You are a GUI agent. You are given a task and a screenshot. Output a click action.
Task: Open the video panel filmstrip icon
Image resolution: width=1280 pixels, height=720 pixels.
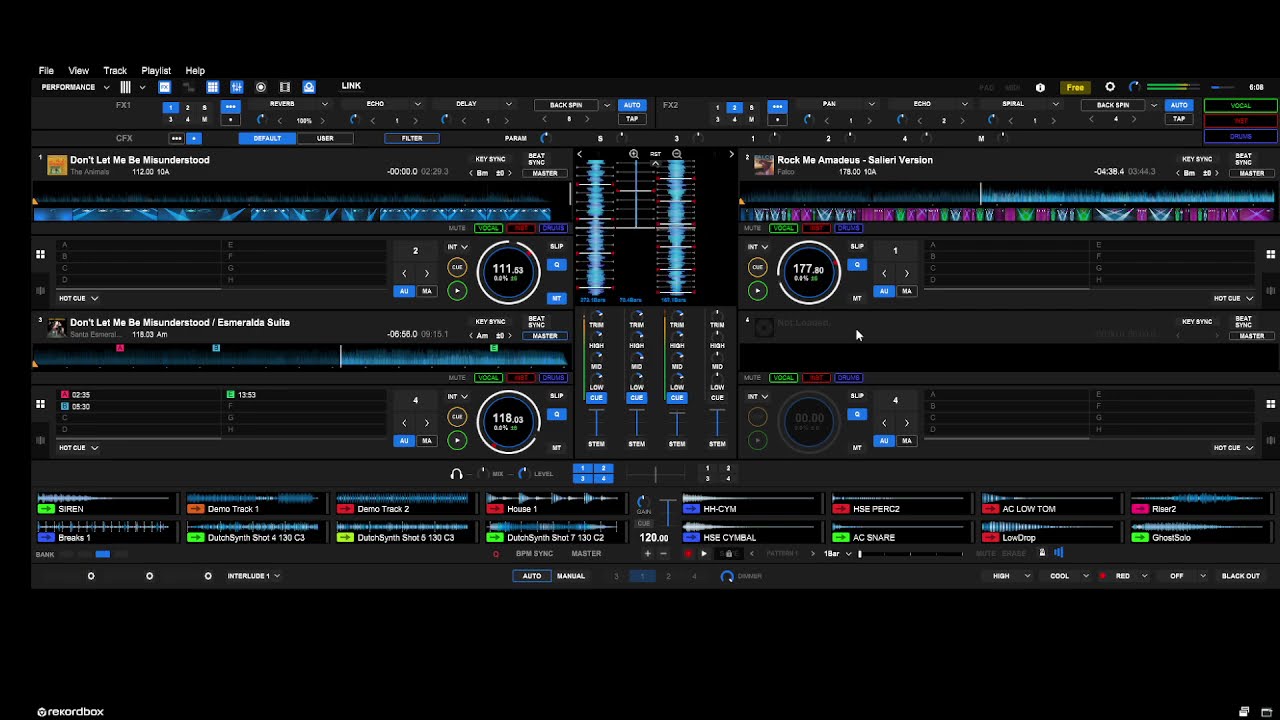coord(285,87)
